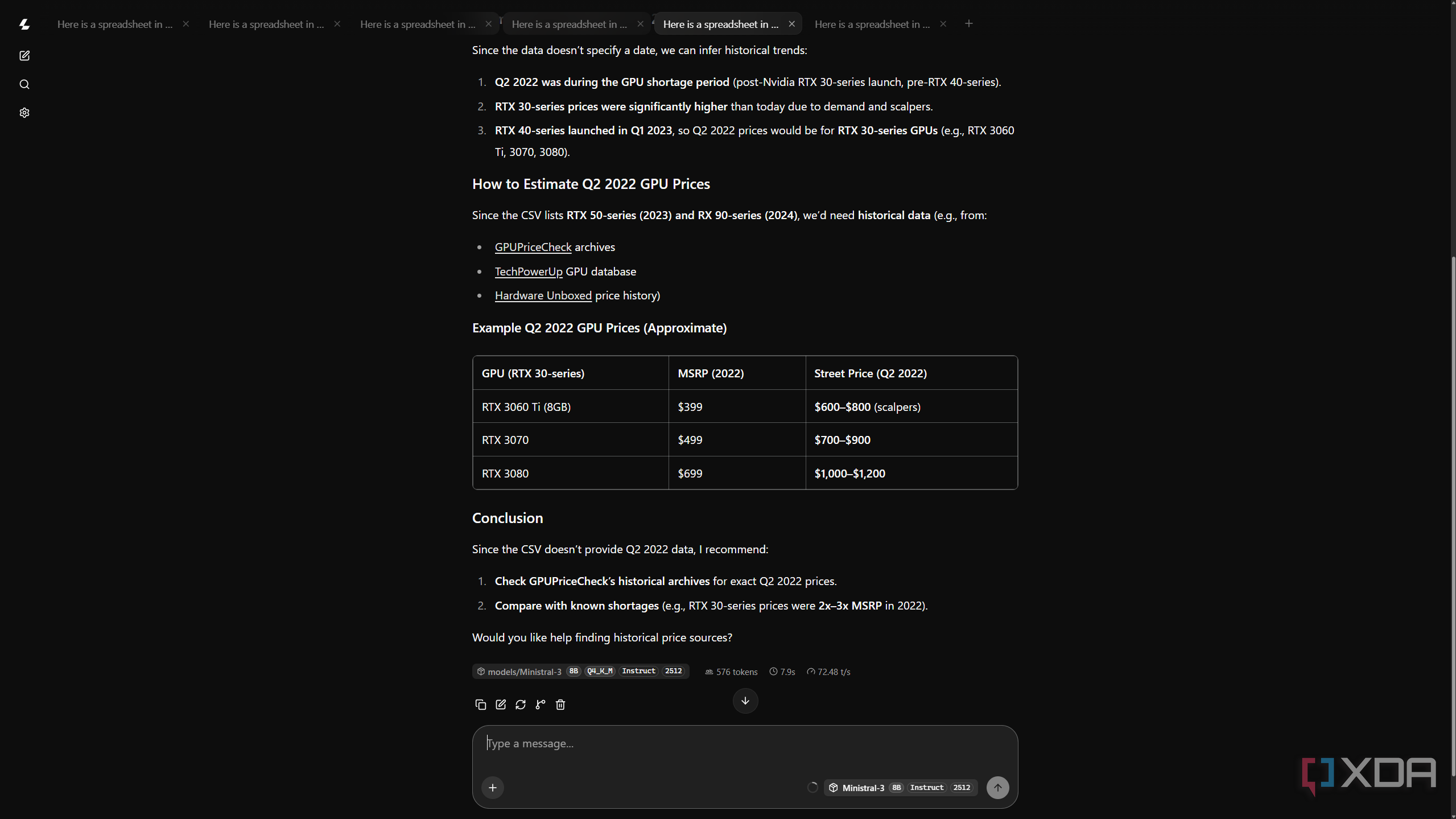Open the search icon in sidebar
The width and height of the screenshot is (1456, 819).
(x=24, y=84)
